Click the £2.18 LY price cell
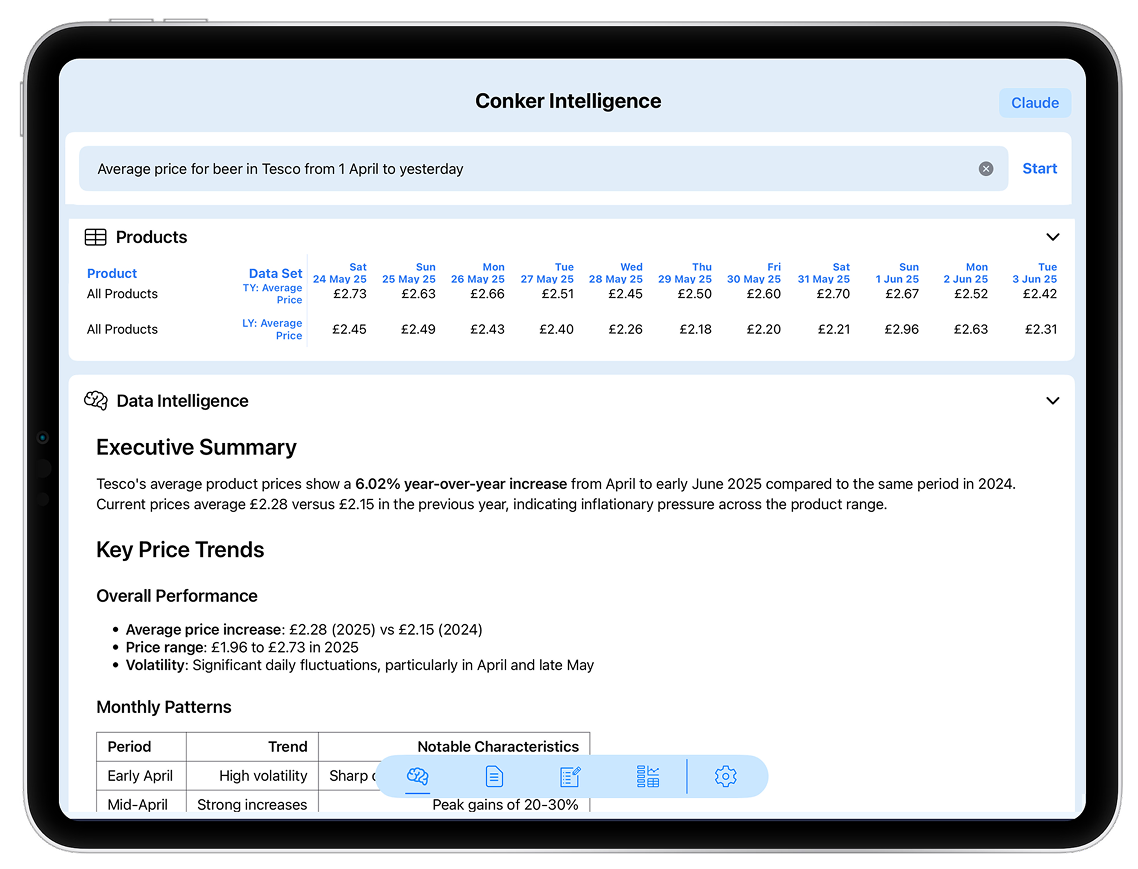This screenshot has height=869, width=1138. coord(695,329)
